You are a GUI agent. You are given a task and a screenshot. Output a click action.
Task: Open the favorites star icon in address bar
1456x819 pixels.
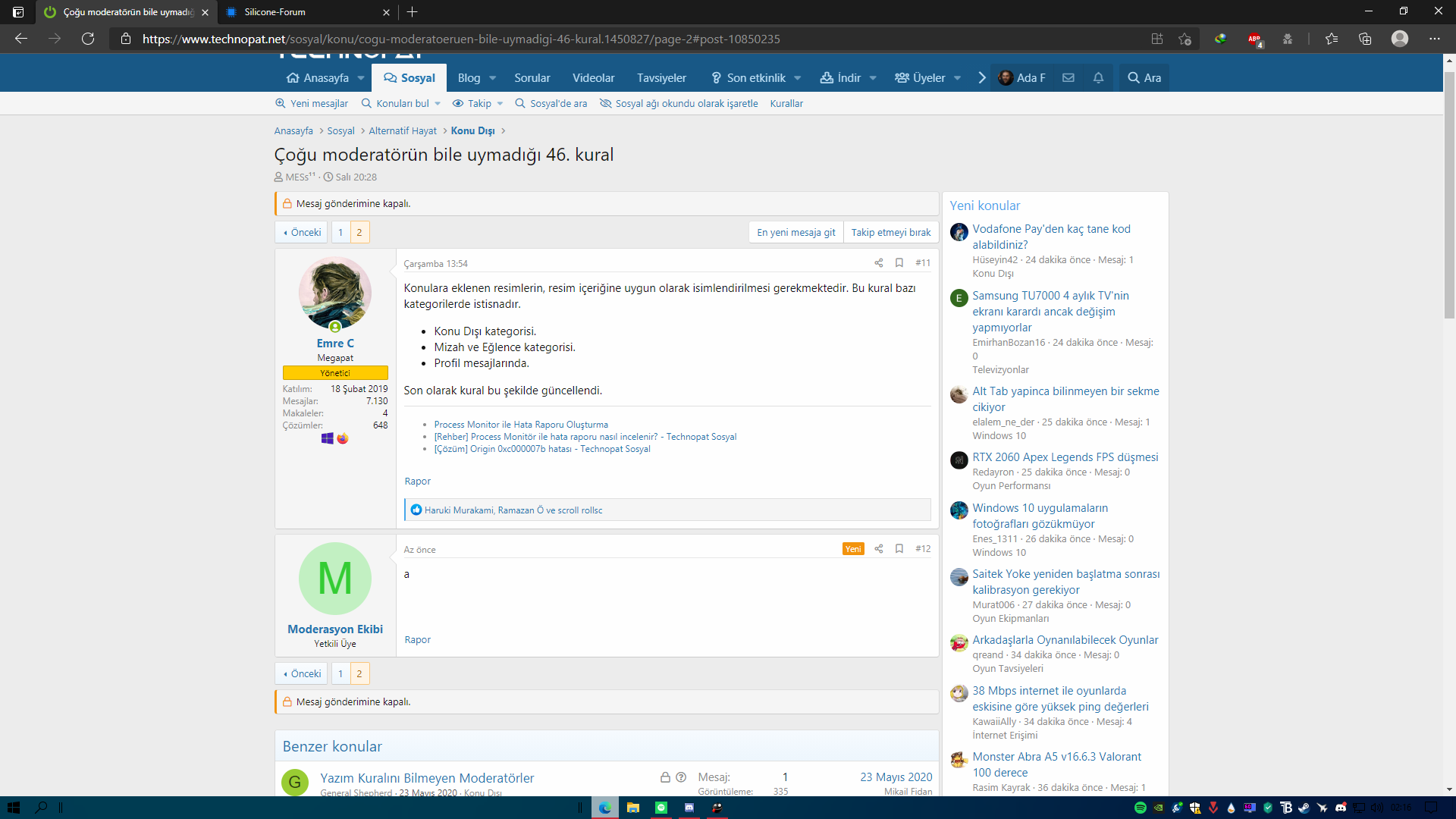pyautogui.click(x=1185, y=39)
